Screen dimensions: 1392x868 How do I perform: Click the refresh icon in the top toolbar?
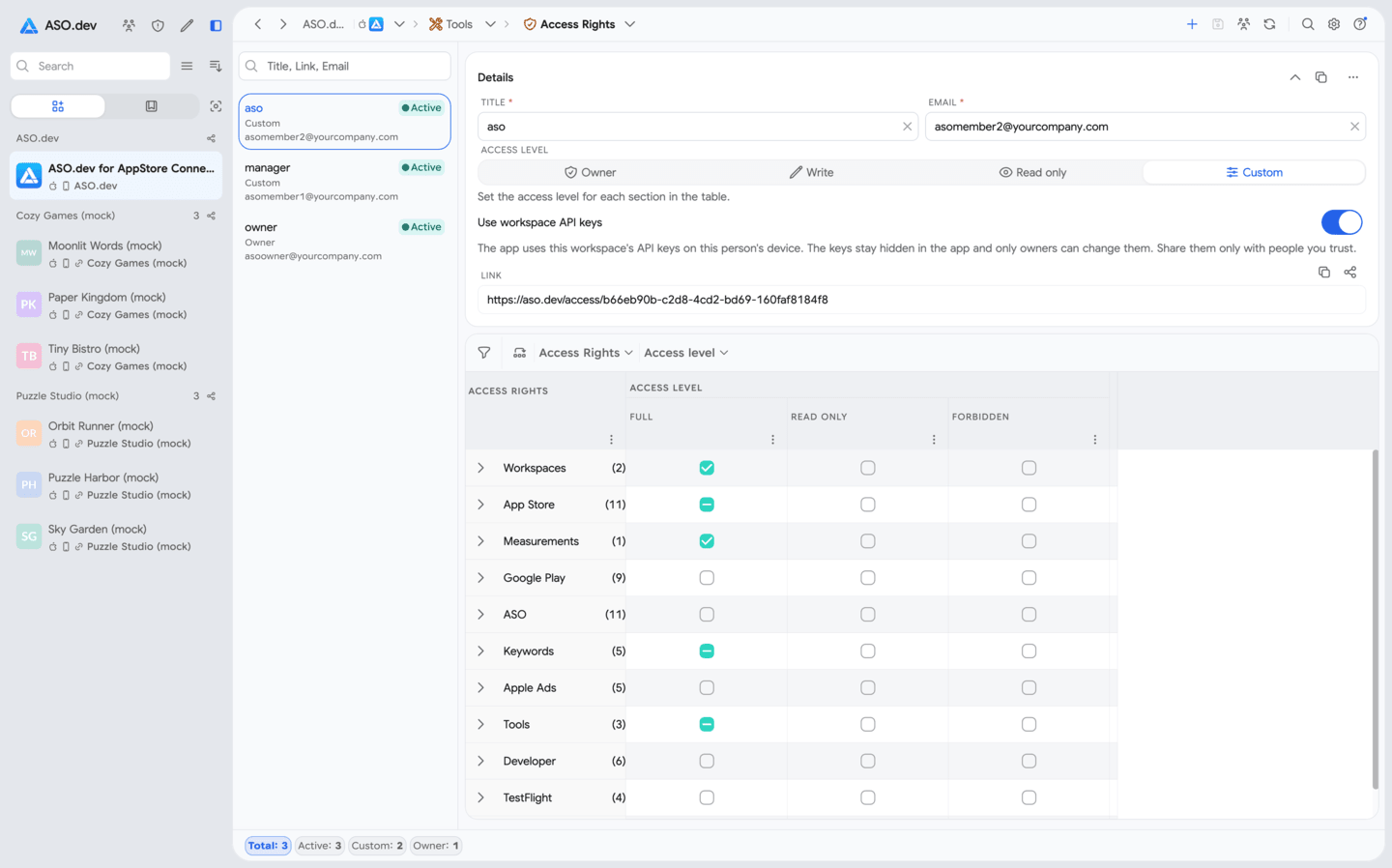(x=1269, y=24)
